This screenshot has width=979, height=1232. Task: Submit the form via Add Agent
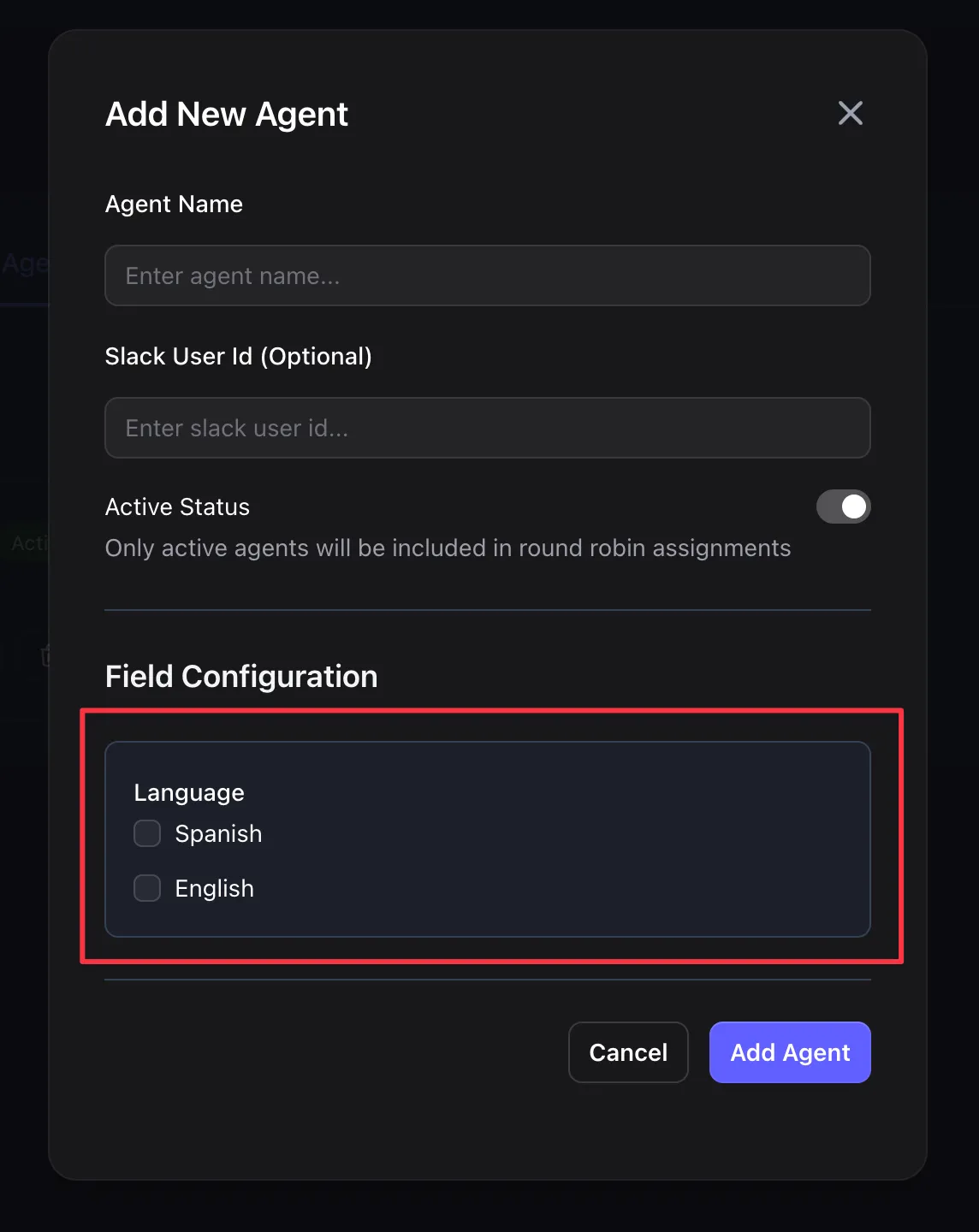789,1051
